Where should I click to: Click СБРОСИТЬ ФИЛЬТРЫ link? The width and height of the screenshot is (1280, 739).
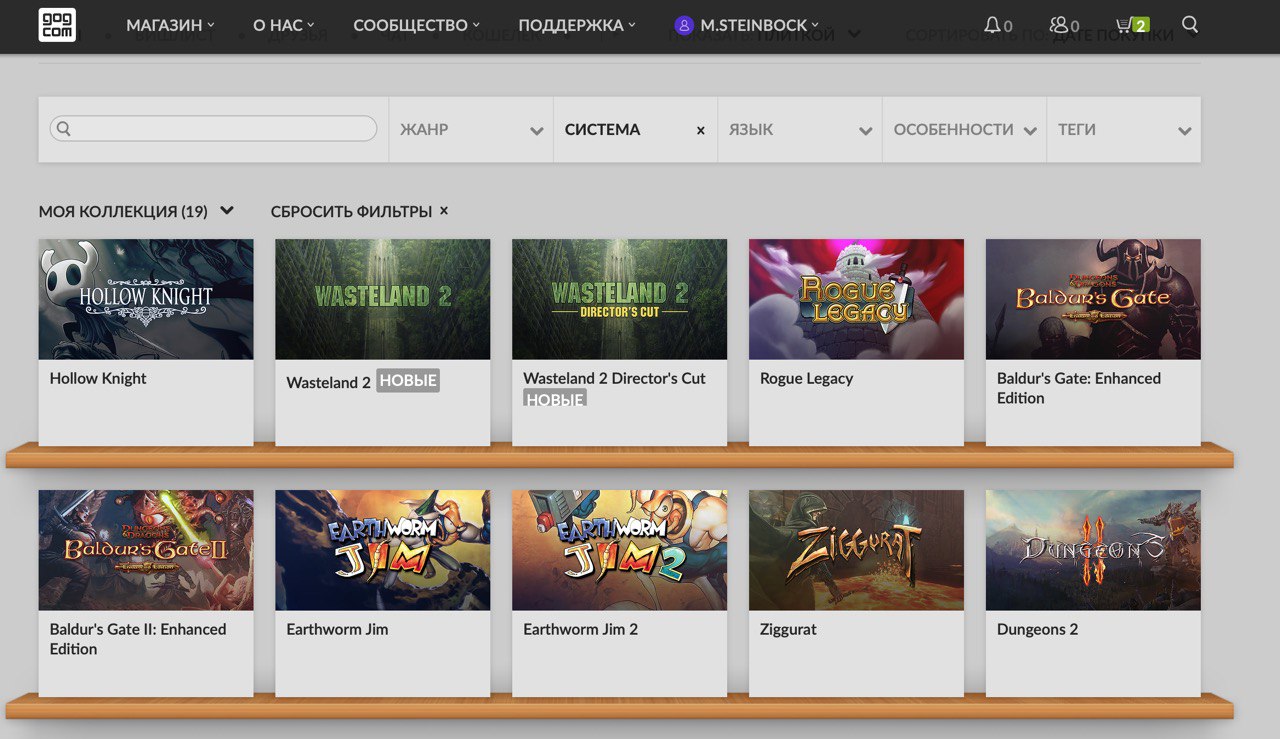click(x=351, y=211)
